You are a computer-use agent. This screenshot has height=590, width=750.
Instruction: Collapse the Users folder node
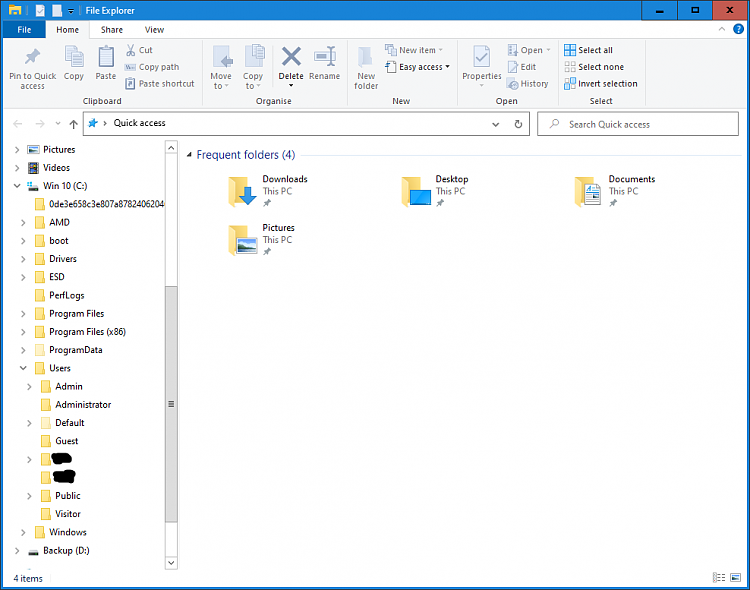coord(23,368)
